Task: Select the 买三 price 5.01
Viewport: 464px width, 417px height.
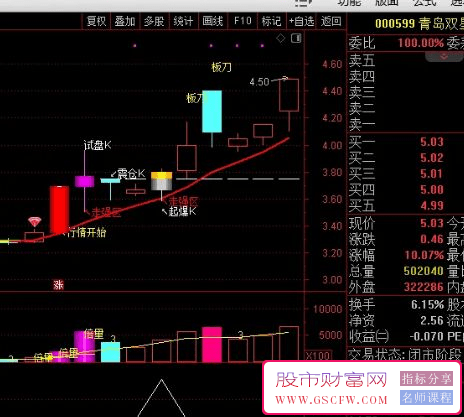Action: coord(432,174)
